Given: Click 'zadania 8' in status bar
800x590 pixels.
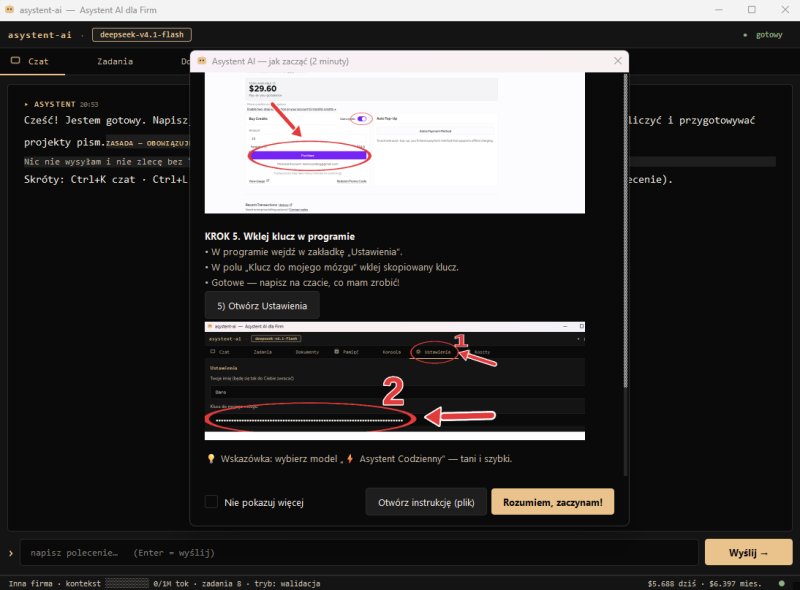Looking at the screenshot, I should [x=221, y=583].
